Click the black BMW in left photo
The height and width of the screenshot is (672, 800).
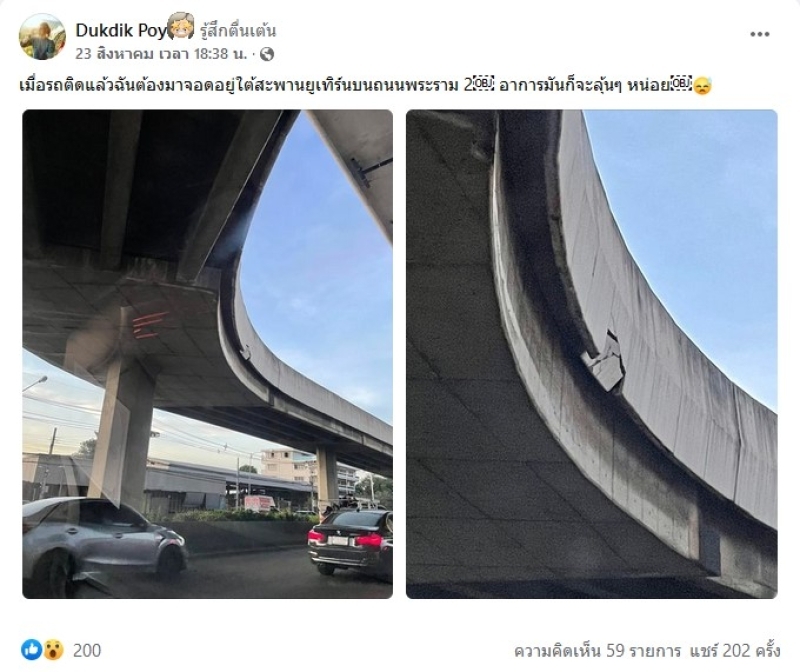point(351,543)
